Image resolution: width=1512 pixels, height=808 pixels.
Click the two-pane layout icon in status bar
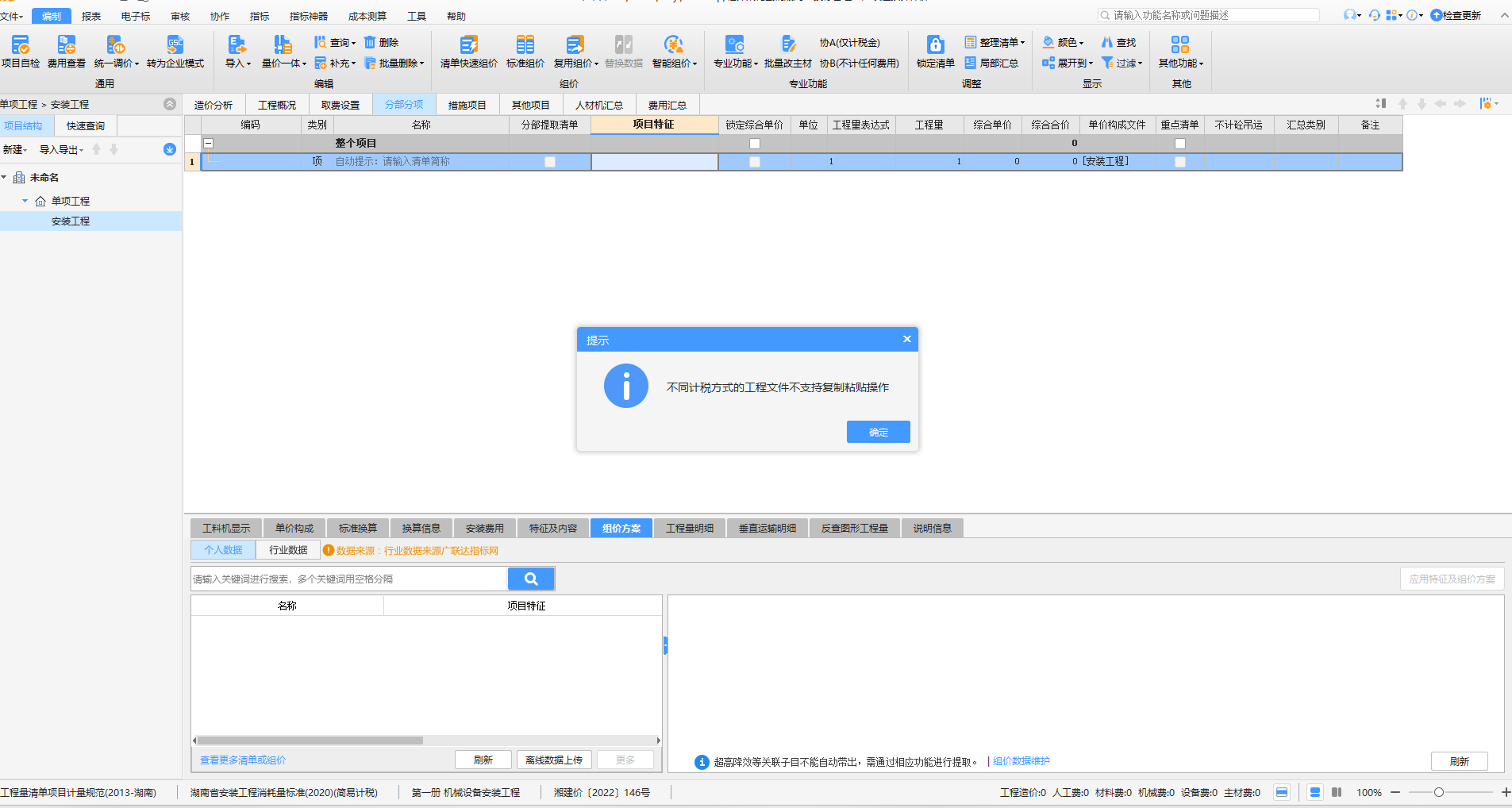pyautogui.click(x=1337, y=792)
